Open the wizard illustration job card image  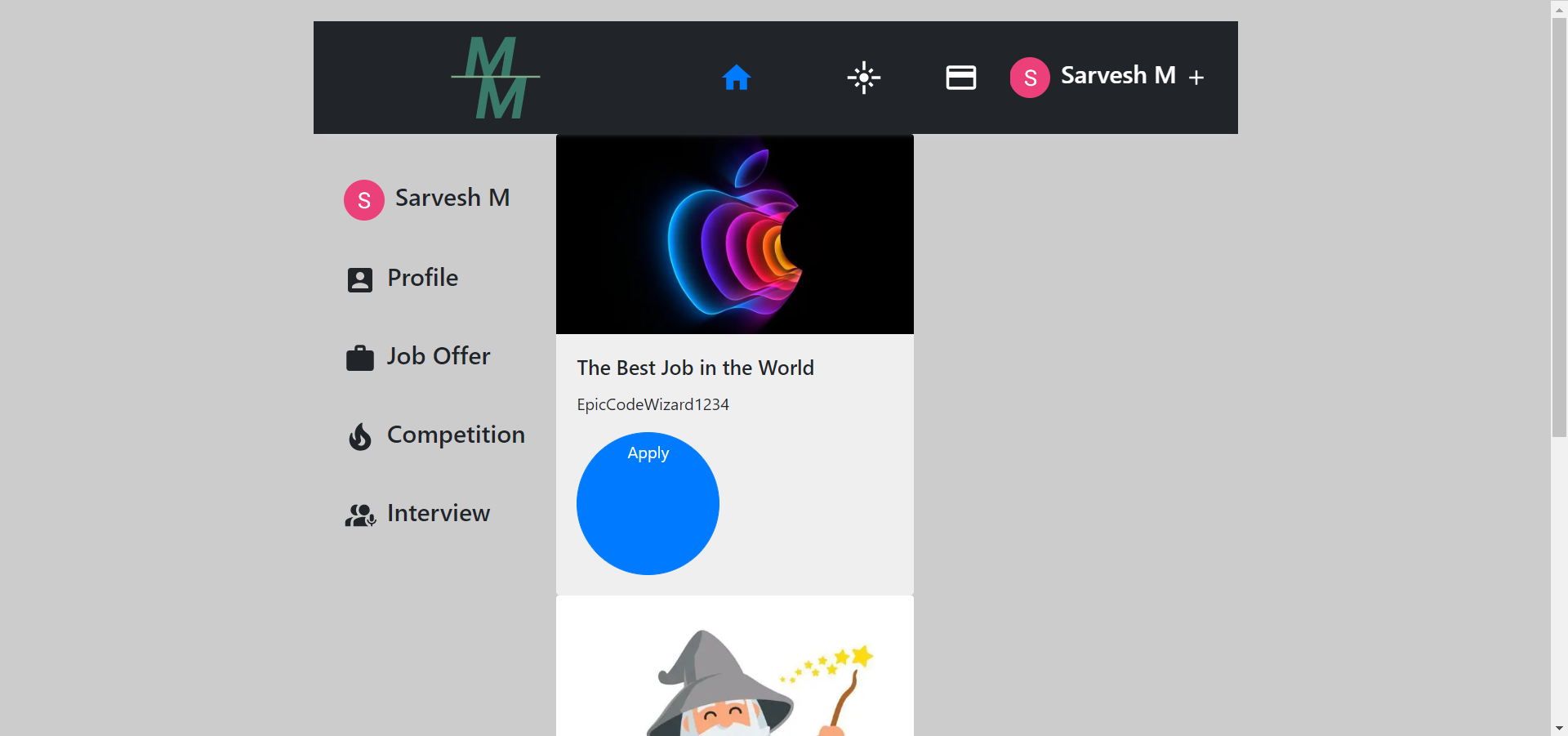[735, 666]
